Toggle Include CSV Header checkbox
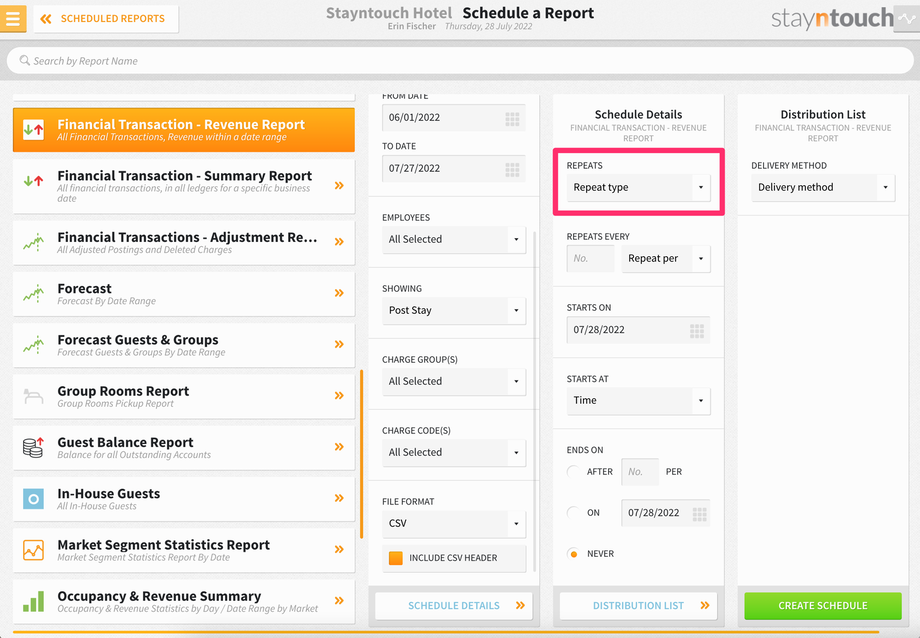This screenshot has height=638, width=920. pyautogui.click(x=396, y=558)
